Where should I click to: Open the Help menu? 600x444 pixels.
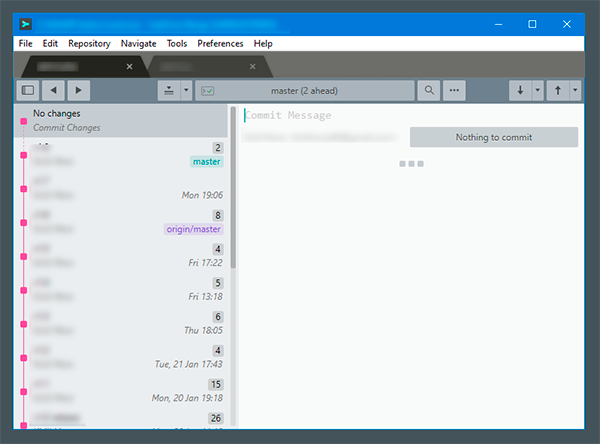pyautogui.click(x=263, y=44)
